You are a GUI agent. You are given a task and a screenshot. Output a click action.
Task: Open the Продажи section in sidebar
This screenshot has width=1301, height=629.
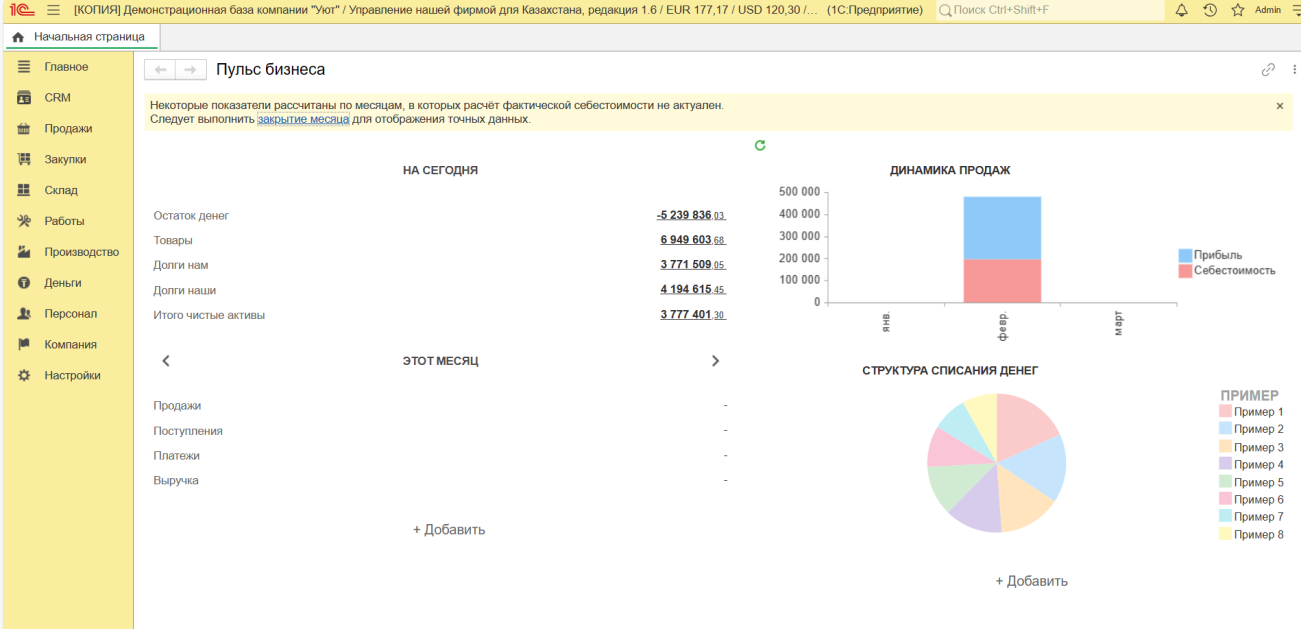(x=68, y=129)
